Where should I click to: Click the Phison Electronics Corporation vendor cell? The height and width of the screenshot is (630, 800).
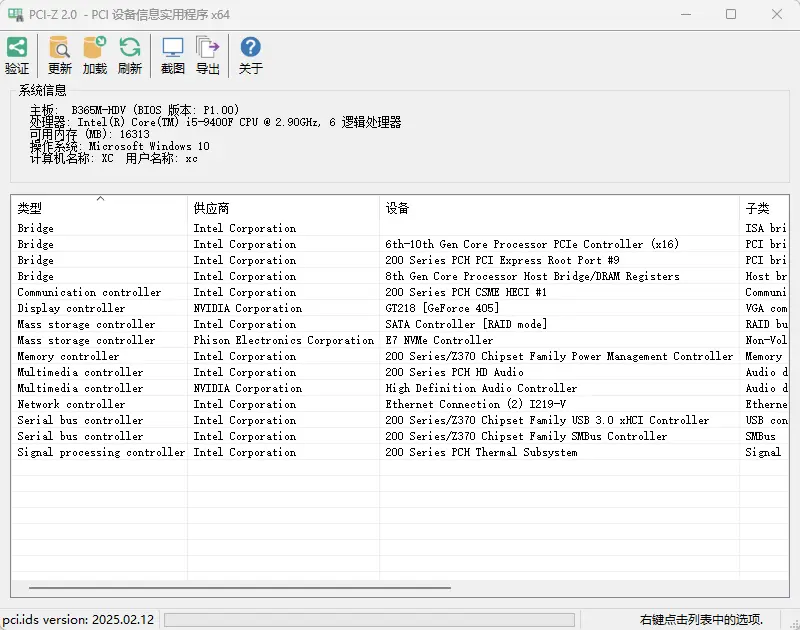[x=284, y=340]
